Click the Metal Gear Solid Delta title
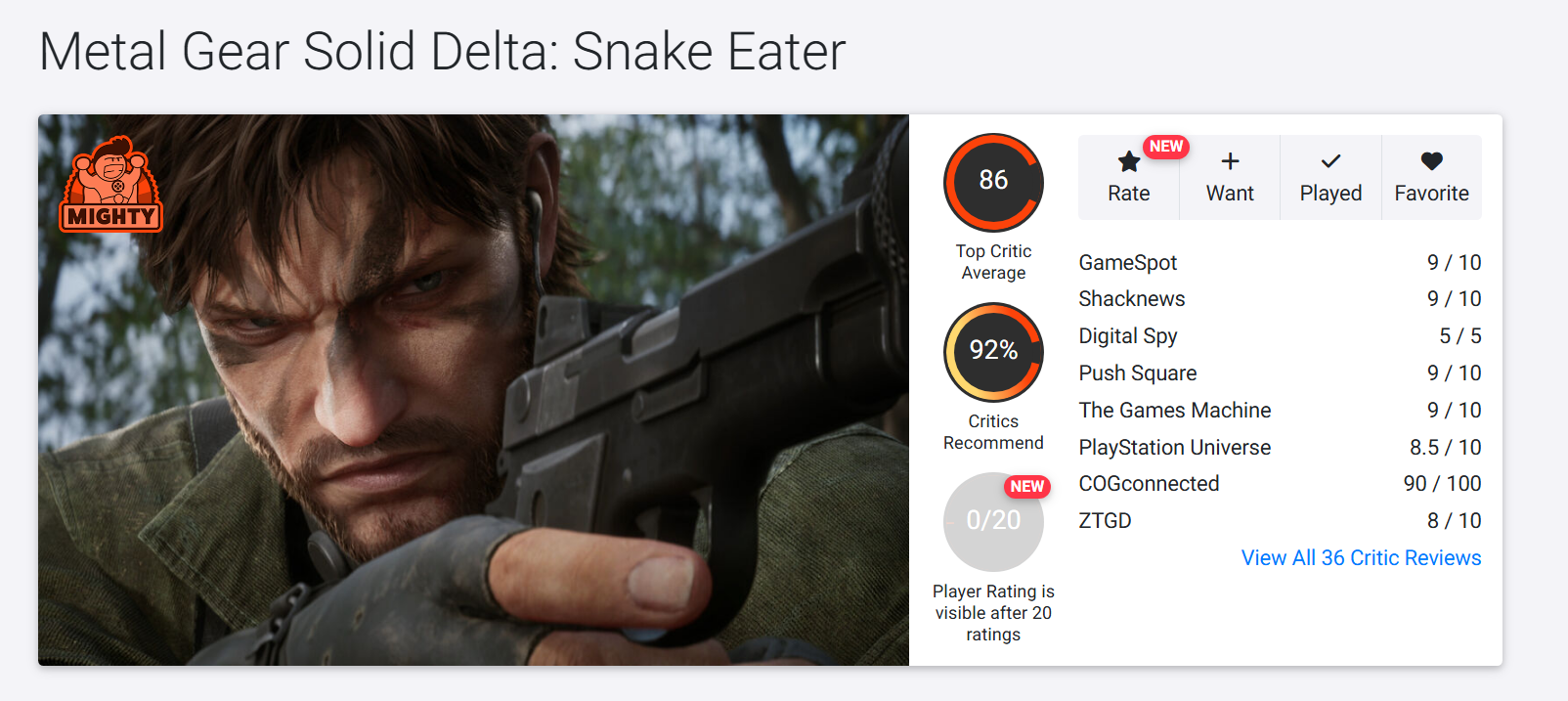This screenshot has height=701, width=1568. 442,52
